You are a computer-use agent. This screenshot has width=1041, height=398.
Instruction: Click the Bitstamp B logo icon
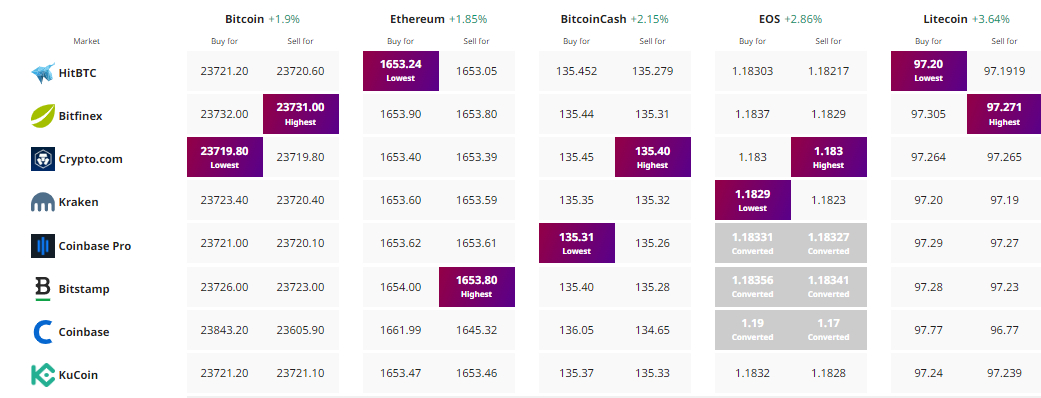(42, 289)
